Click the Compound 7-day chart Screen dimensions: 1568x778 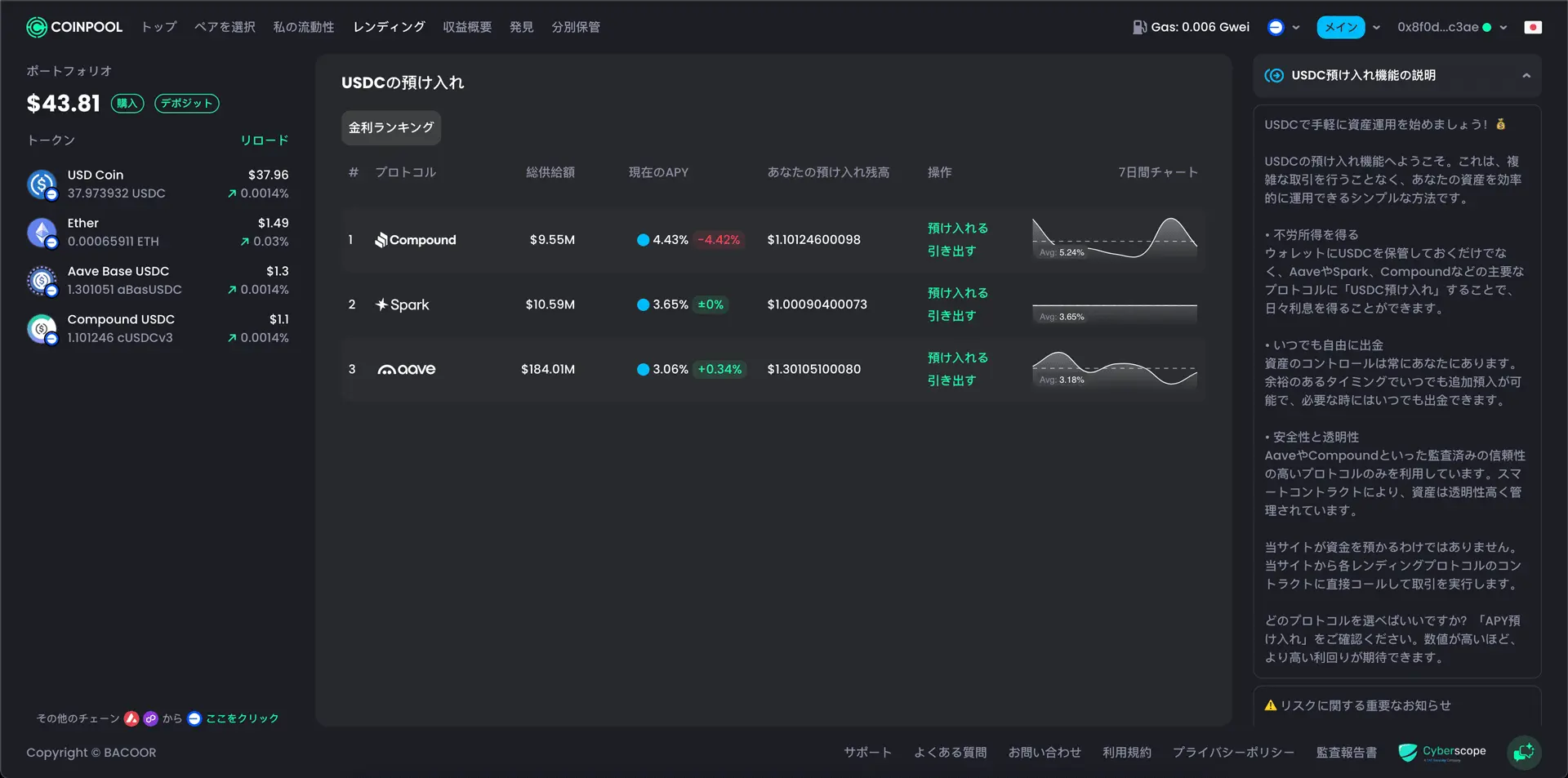1115,239
